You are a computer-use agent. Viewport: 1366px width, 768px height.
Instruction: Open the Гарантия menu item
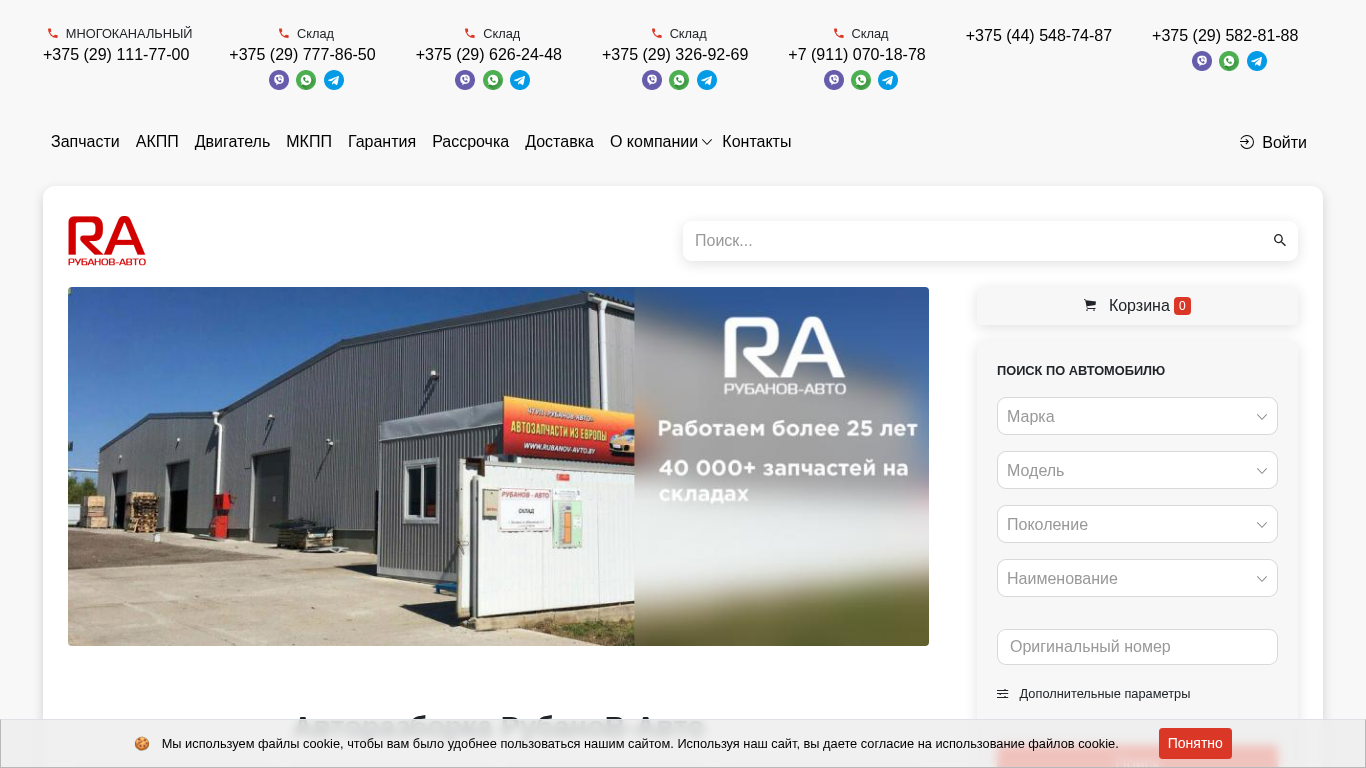(x=382, y=142)
